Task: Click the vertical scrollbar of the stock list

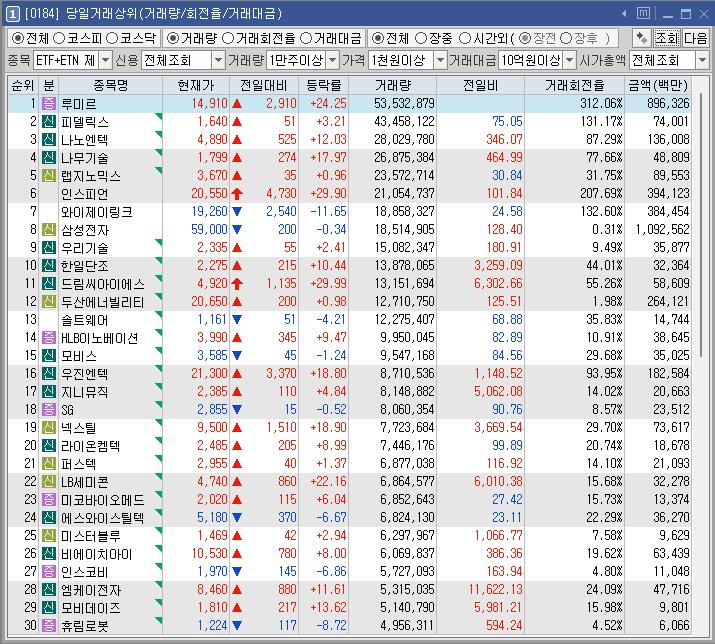Action: coord(700,226)
